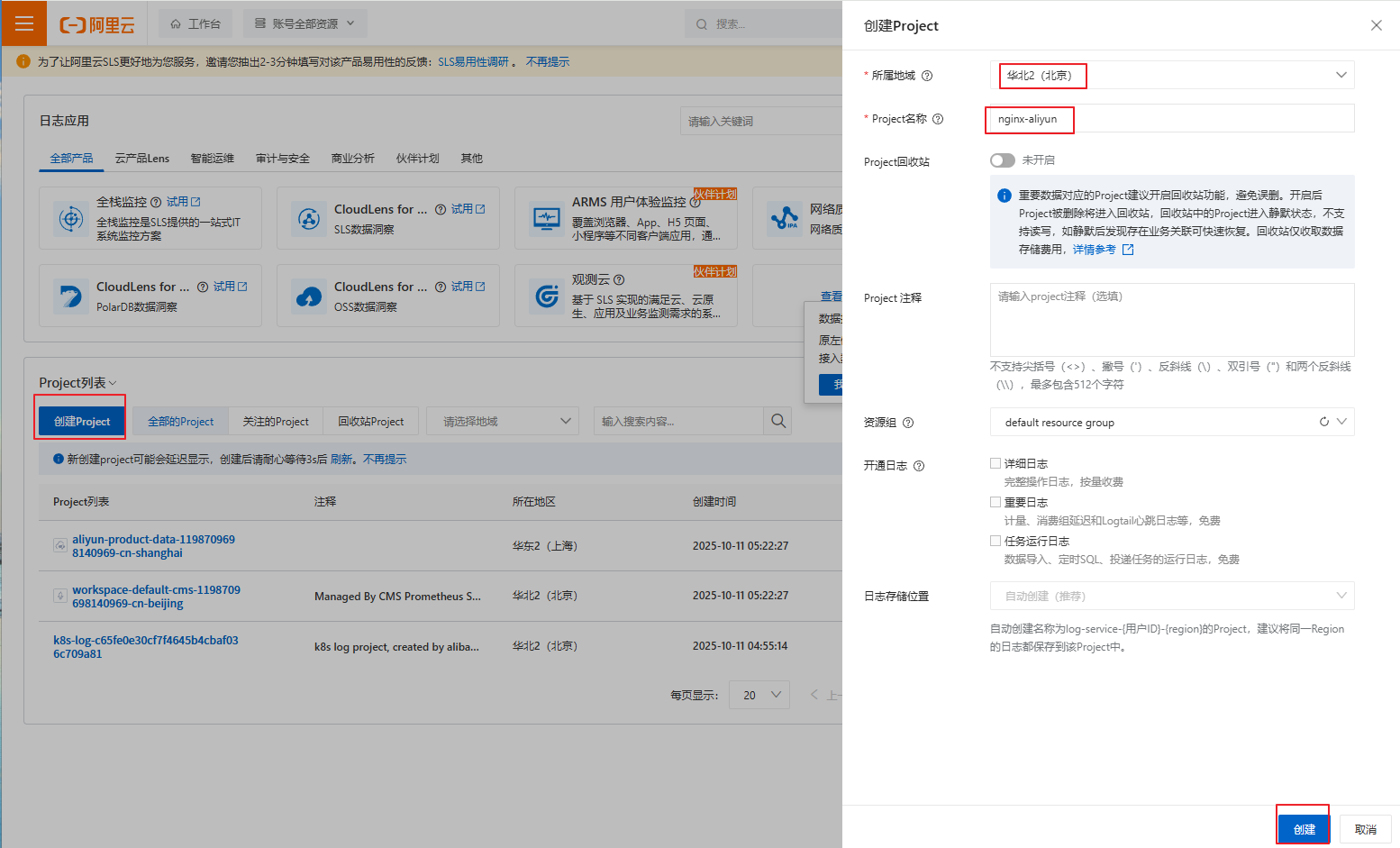Click the 取消 button
This screenshot has width=1400, height=848.
point(1365,829)
